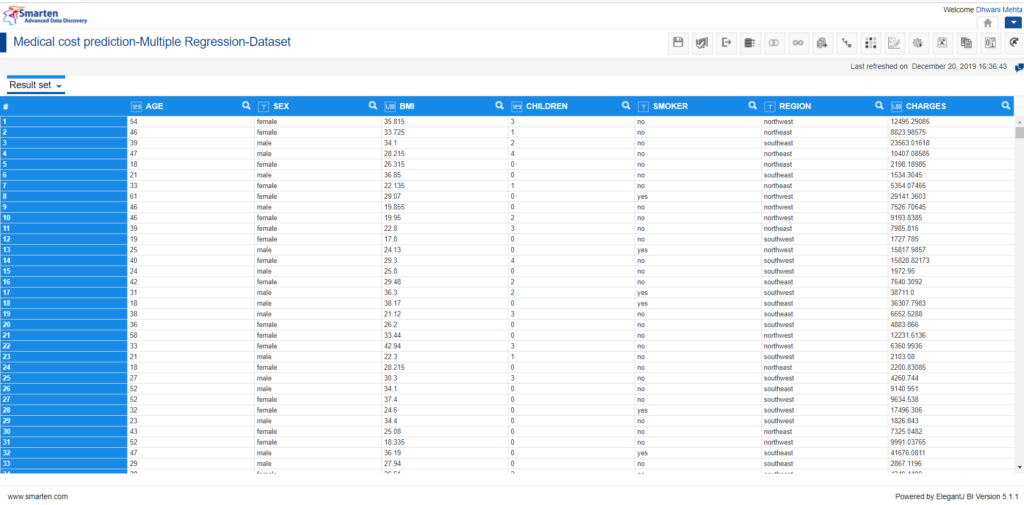Search within the CHILDREN column

coord(626,105)
